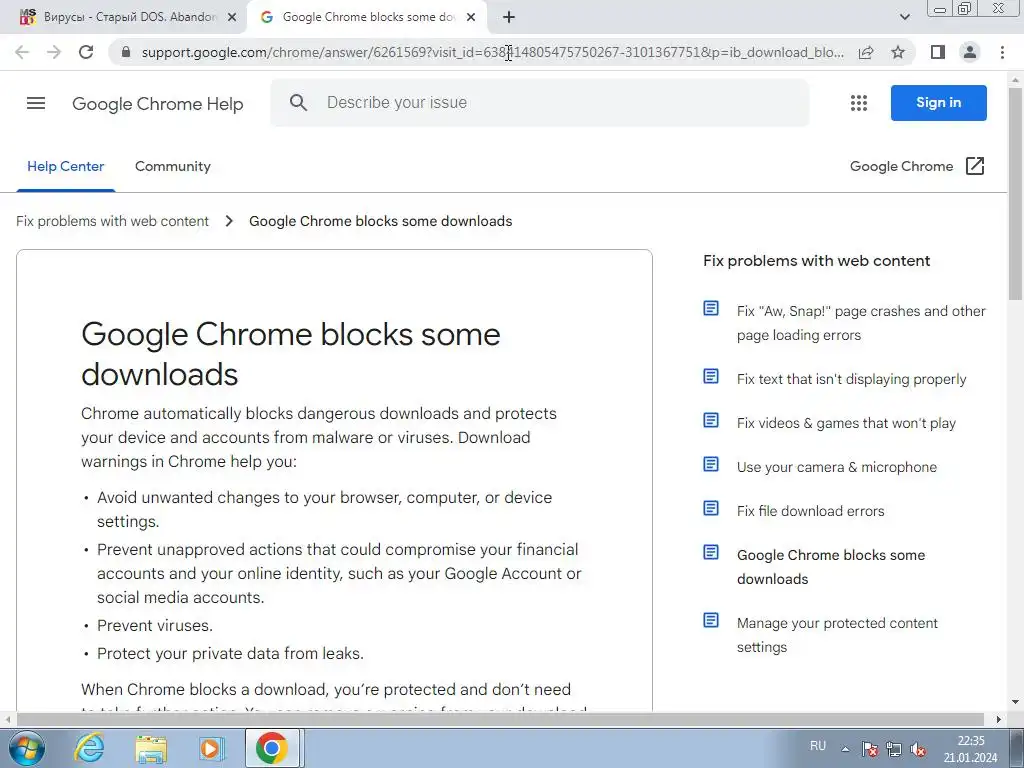1024x768 pixels.
Task: Open the Windows Start menu
Action: (x=25, y=748)
